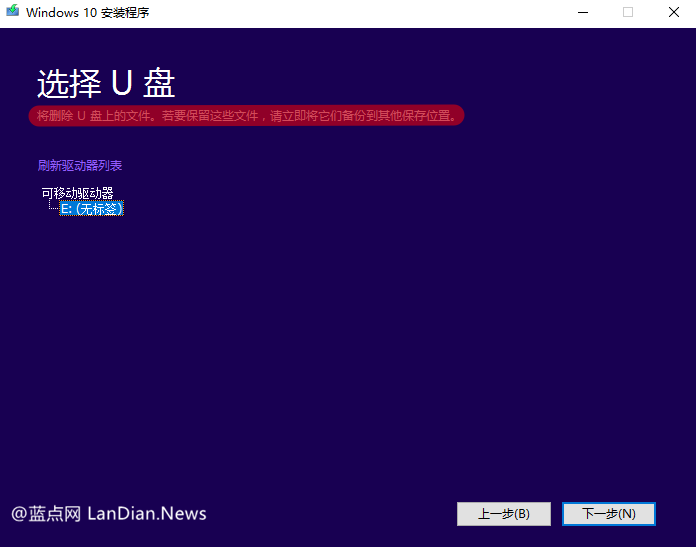Select drive E: (无标签)
Viewport: 696px width, 547px height.
click(x=92, y=209)
